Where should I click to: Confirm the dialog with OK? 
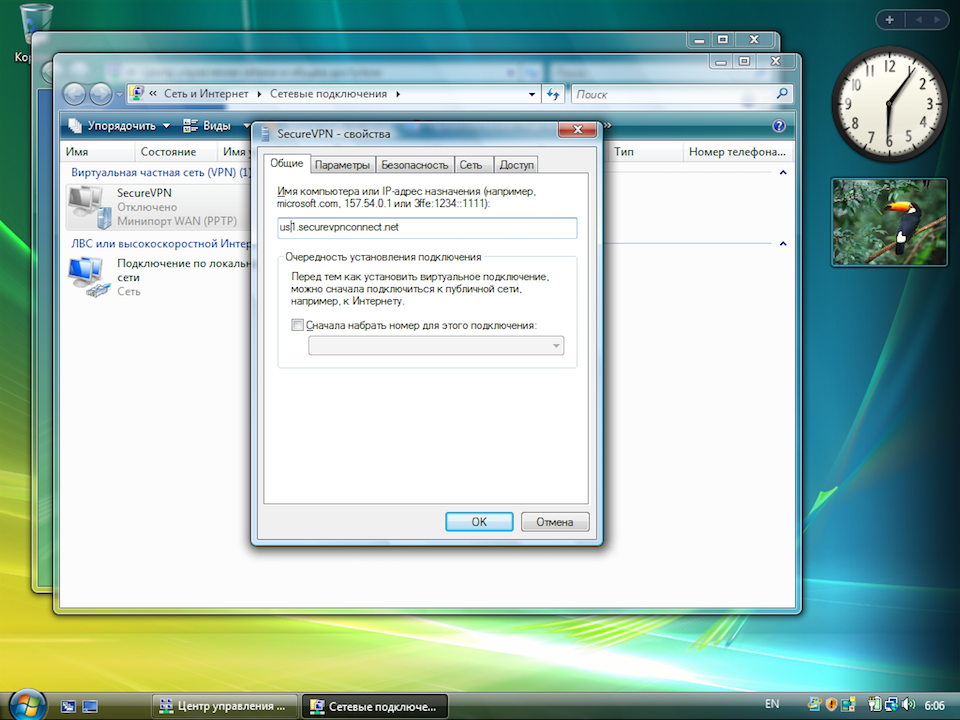click(x=479, y=522)
